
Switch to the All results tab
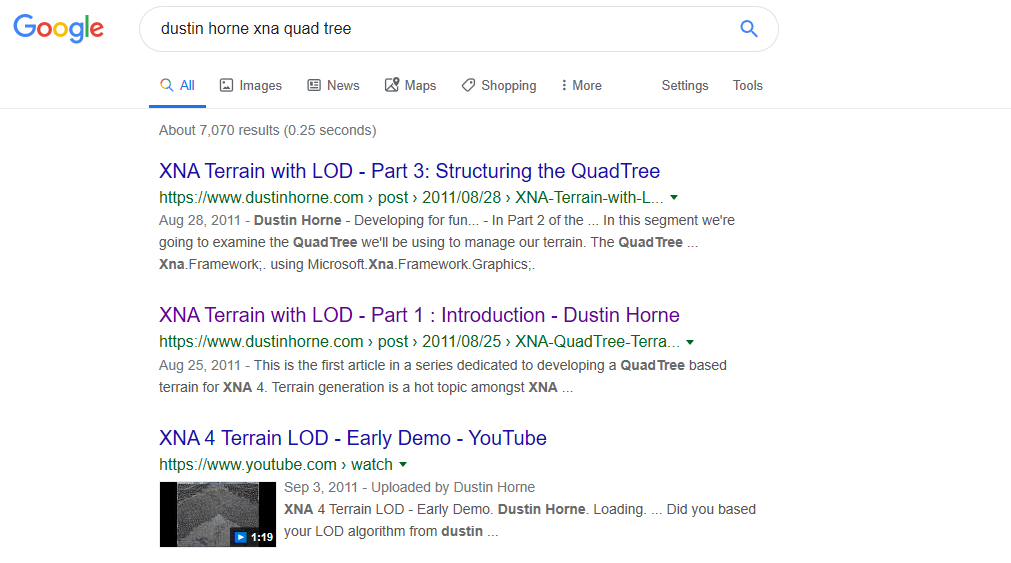[177, 86]
